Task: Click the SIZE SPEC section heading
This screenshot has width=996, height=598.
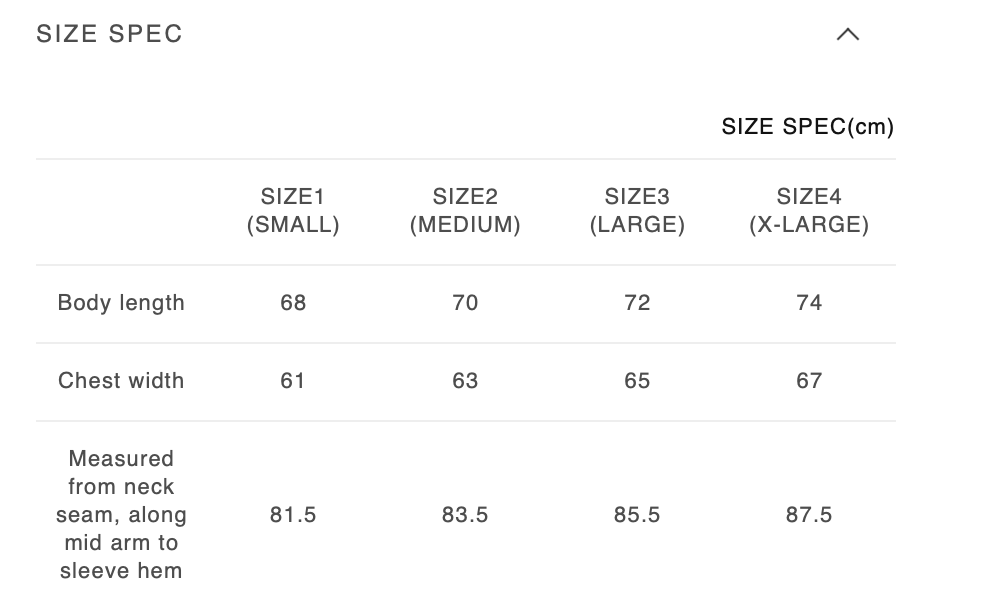Action: (110, 34)
